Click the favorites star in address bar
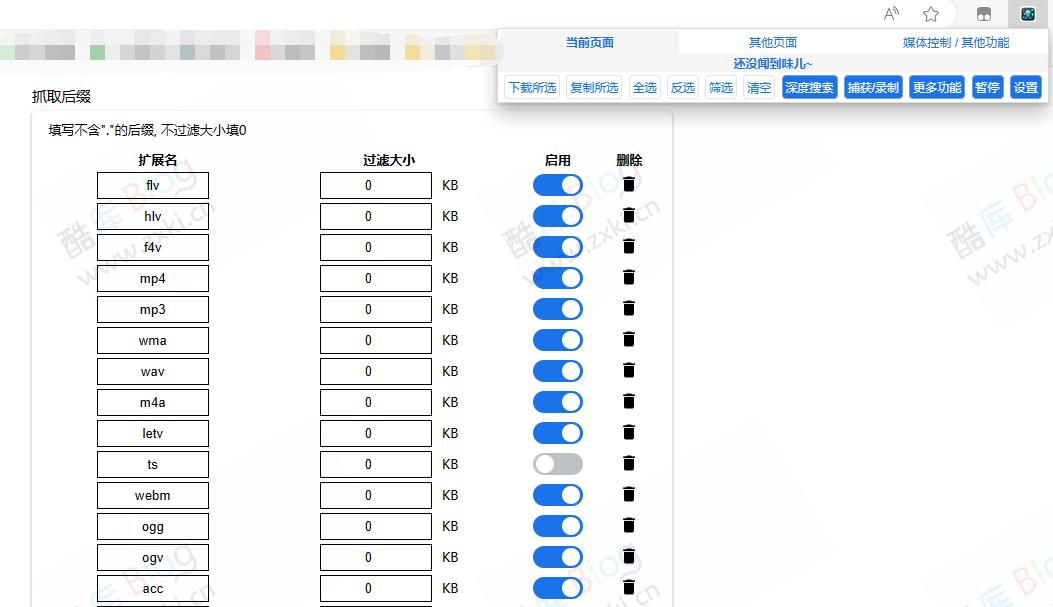The image size is (1053, 607). [x=930, y=14]
